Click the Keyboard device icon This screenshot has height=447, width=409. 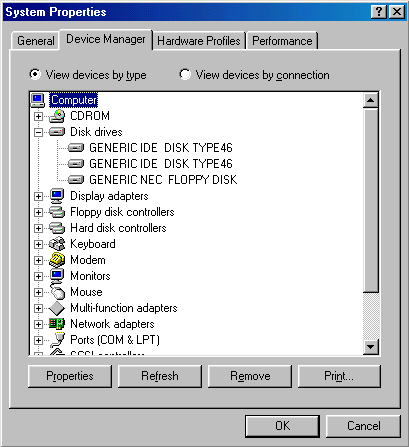(x=57, y=244)
